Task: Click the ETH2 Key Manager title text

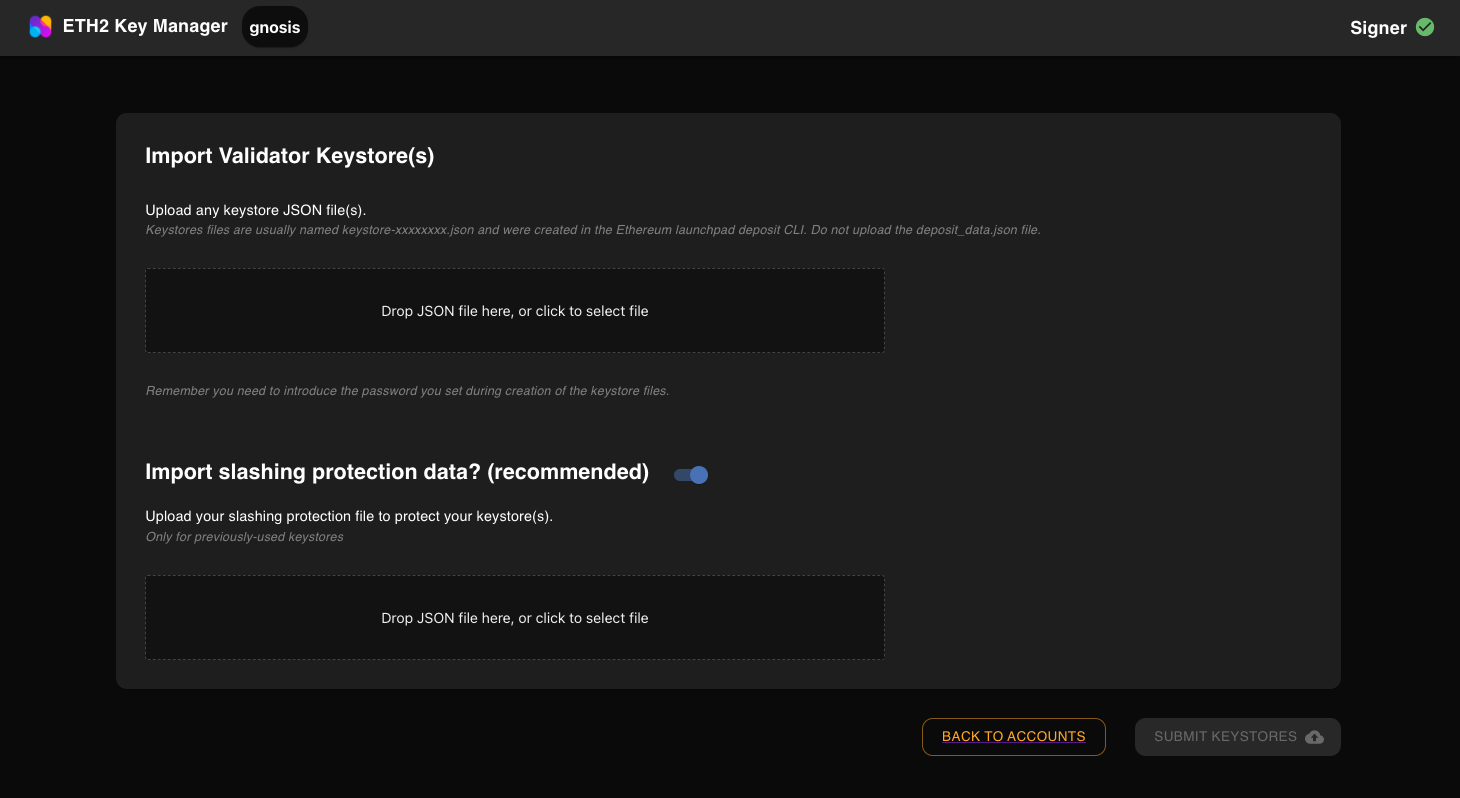Action: click(x=145, y=27)
